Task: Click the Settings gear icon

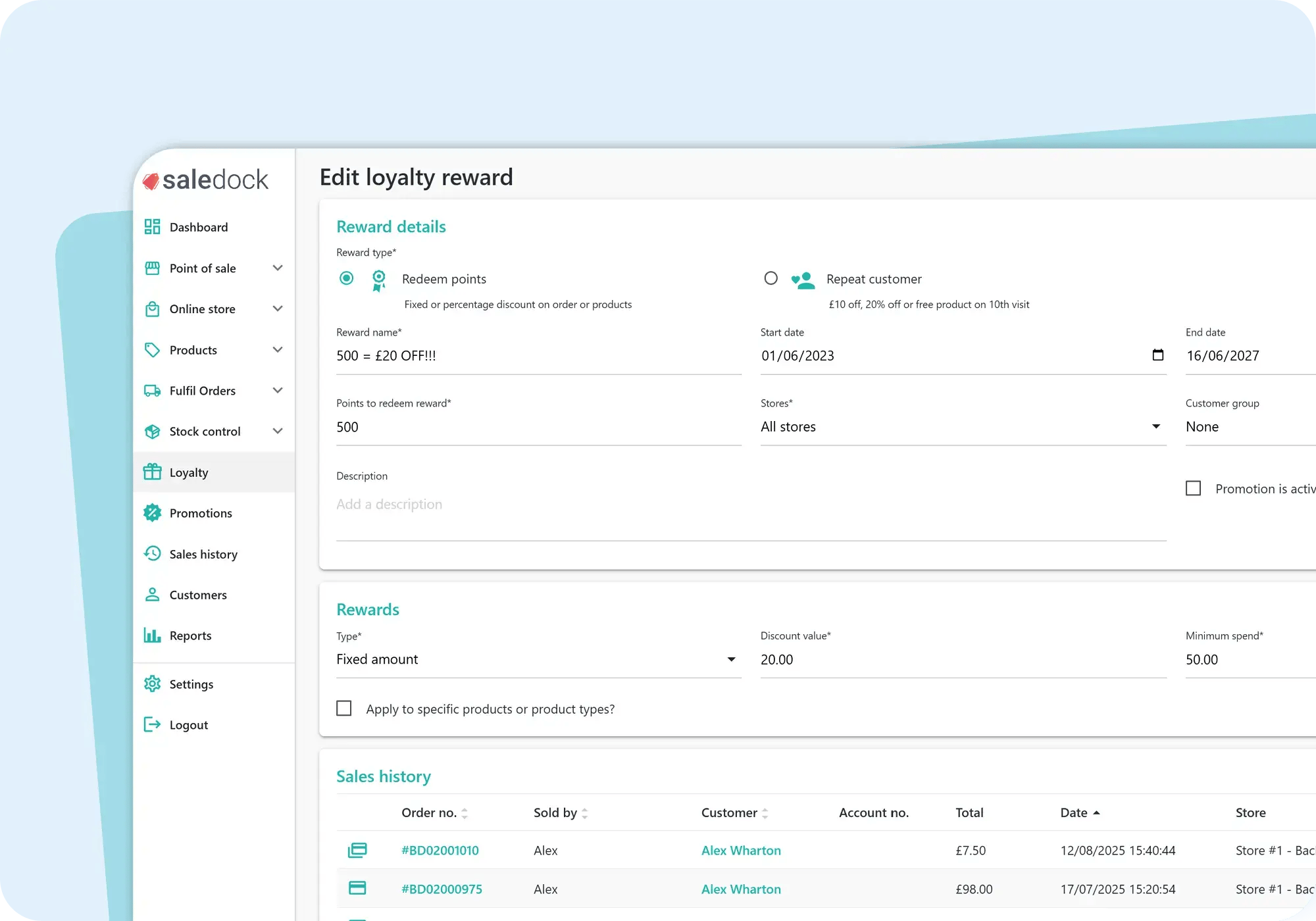Action: tap(152, 684)
